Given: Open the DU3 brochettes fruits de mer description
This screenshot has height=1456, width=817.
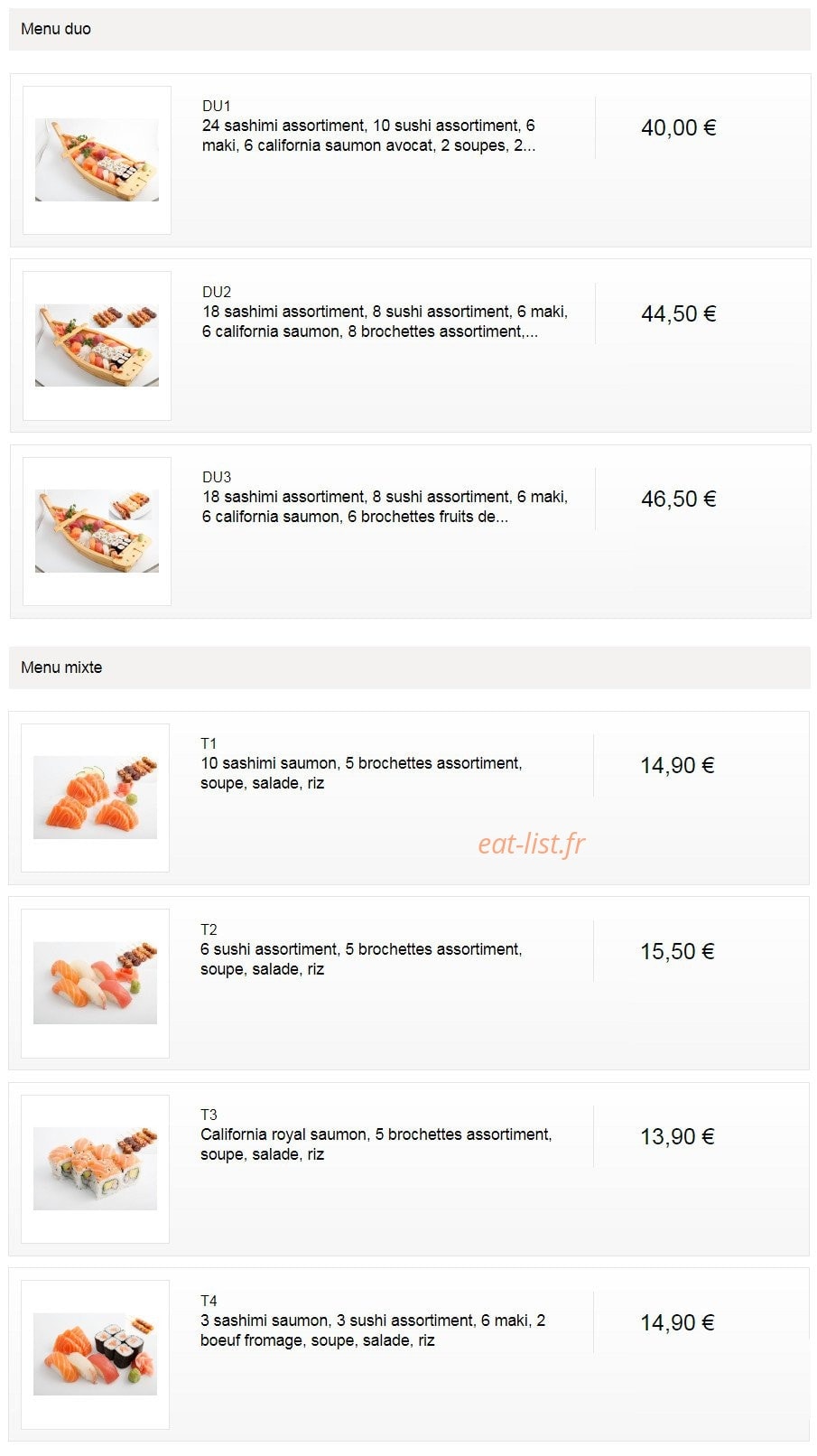Looking at the screenshot, I should [385, 507].
